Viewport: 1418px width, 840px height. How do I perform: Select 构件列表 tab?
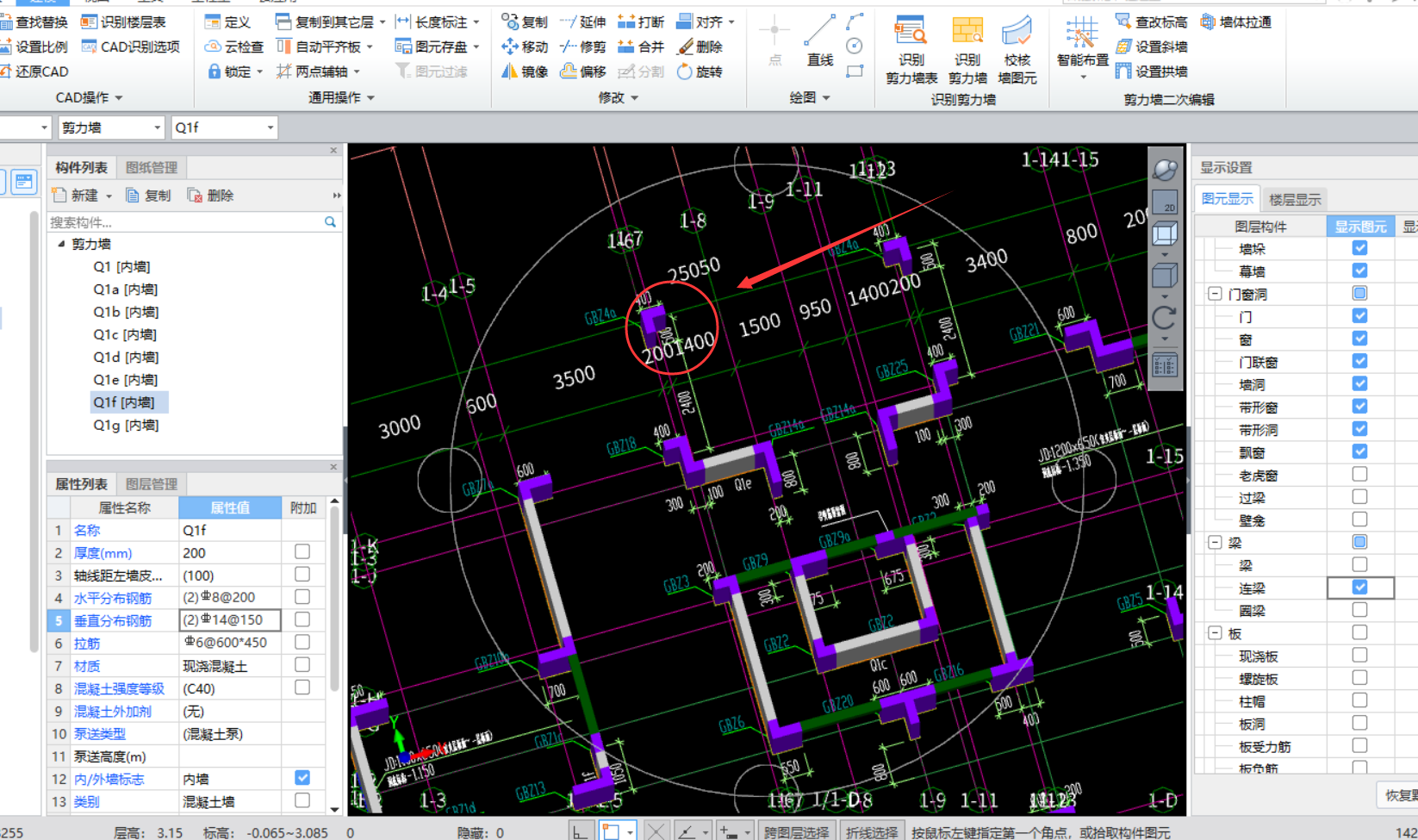(82, 167)
